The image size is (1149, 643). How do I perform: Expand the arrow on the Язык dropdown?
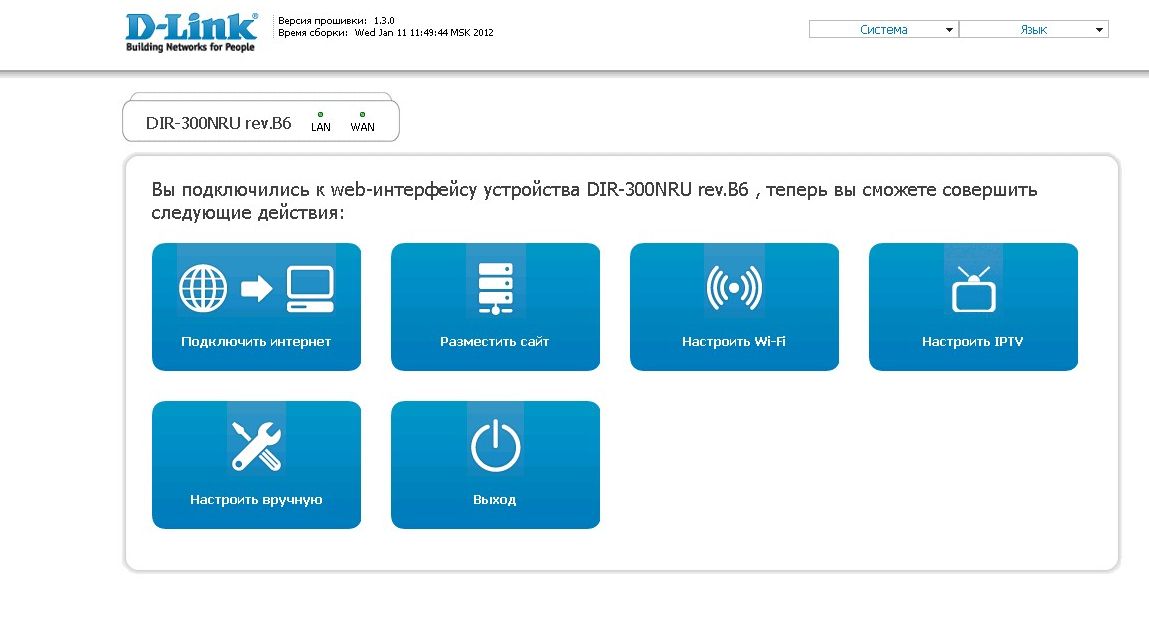(1099, 31)
